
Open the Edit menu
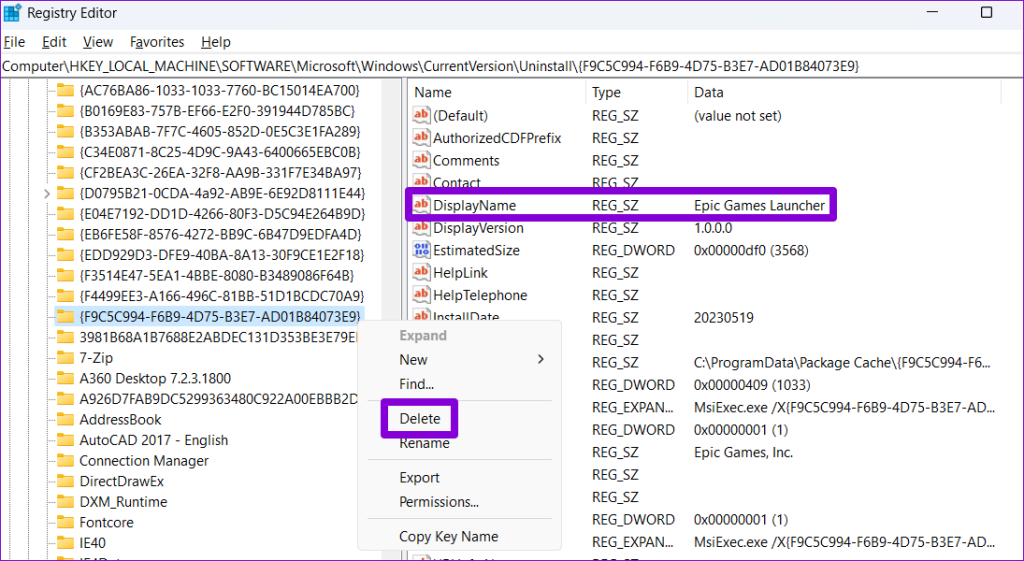(54, 42)
